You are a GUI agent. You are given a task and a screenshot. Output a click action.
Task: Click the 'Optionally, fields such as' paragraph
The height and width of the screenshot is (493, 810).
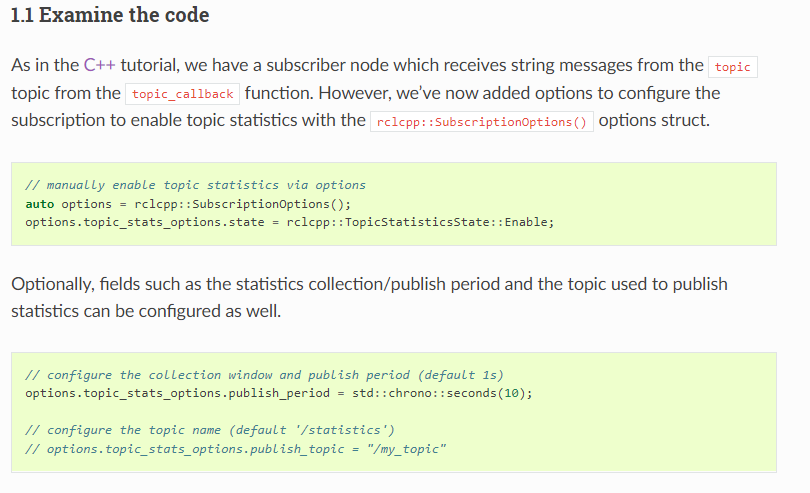pyautogui.click(x=369, y=284)
